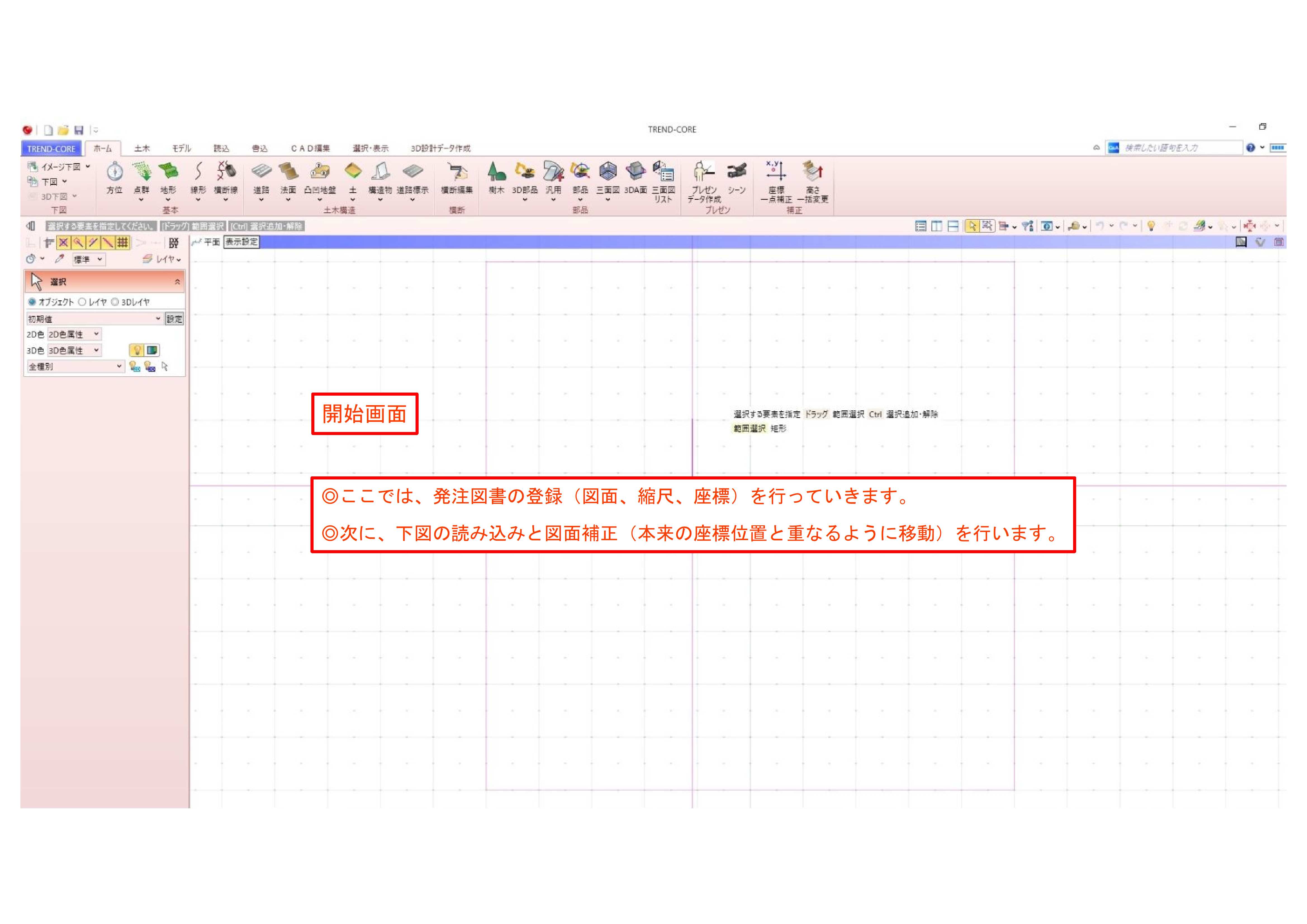Click the 設定 button

pos(174,319)
